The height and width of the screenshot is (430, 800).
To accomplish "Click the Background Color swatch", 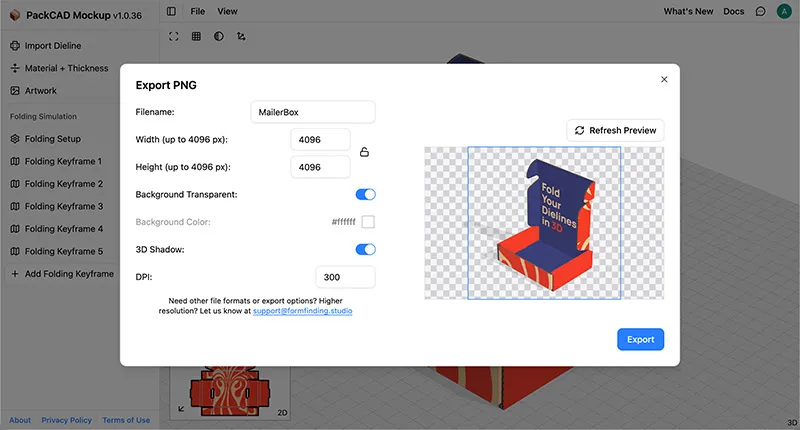I will tap(368, 222).
